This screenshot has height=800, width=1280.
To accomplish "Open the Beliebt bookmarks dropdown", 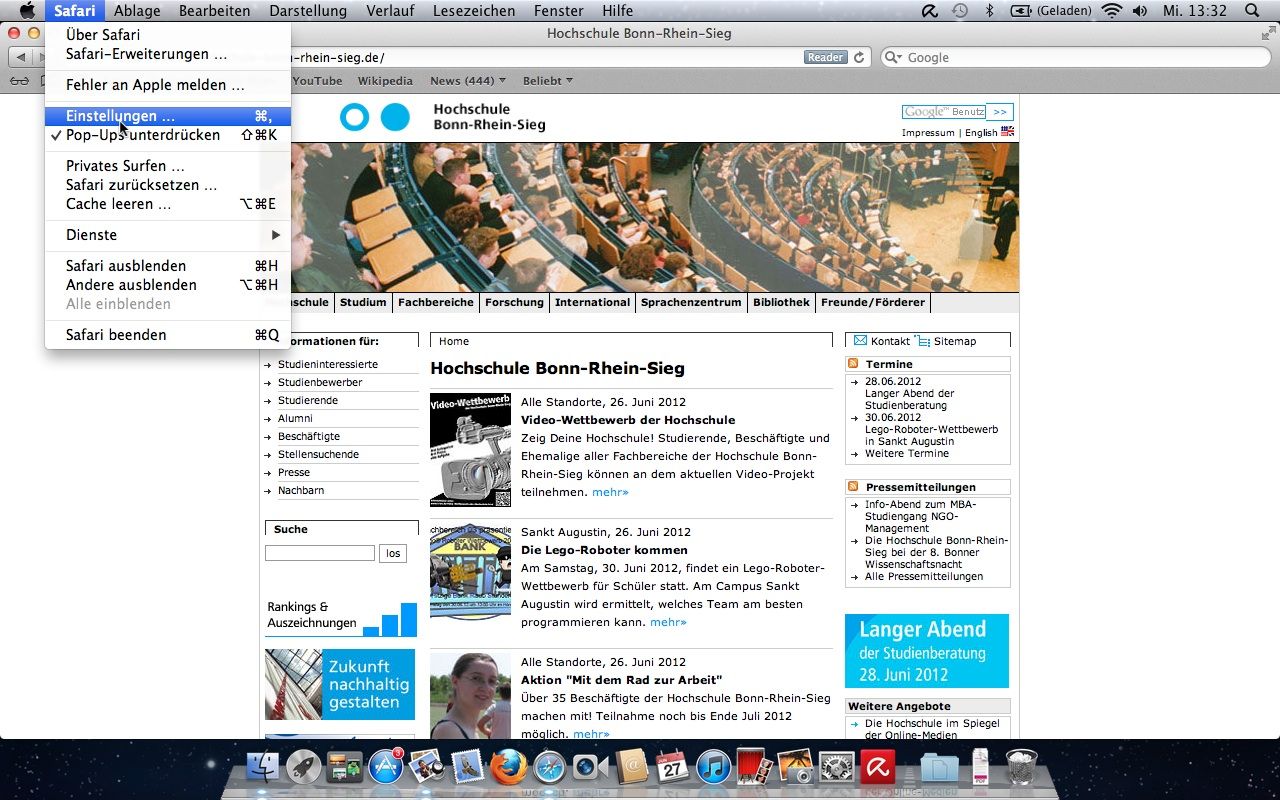I will [x=547, y=81].
